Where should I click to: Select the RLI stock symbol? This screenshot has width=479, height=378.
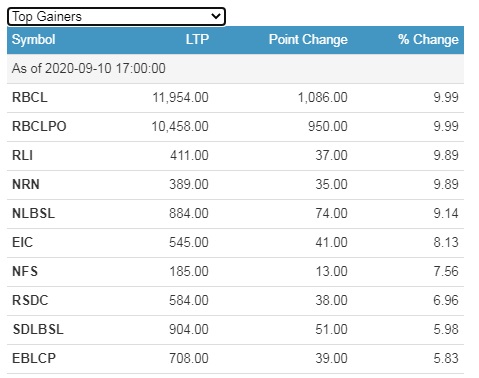(x=22, y=155)
